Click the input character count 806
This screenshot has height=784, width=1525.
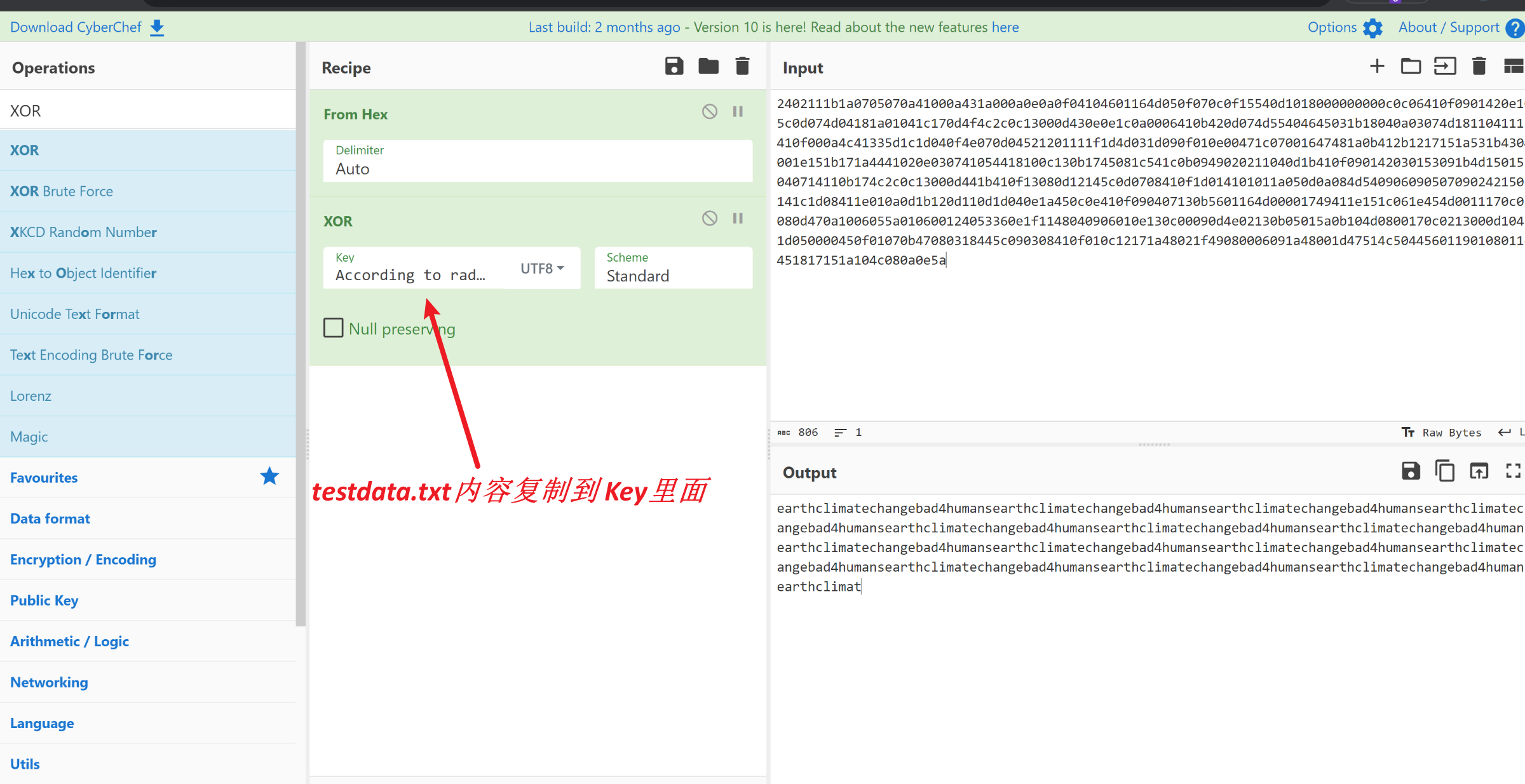pos(798,432)
